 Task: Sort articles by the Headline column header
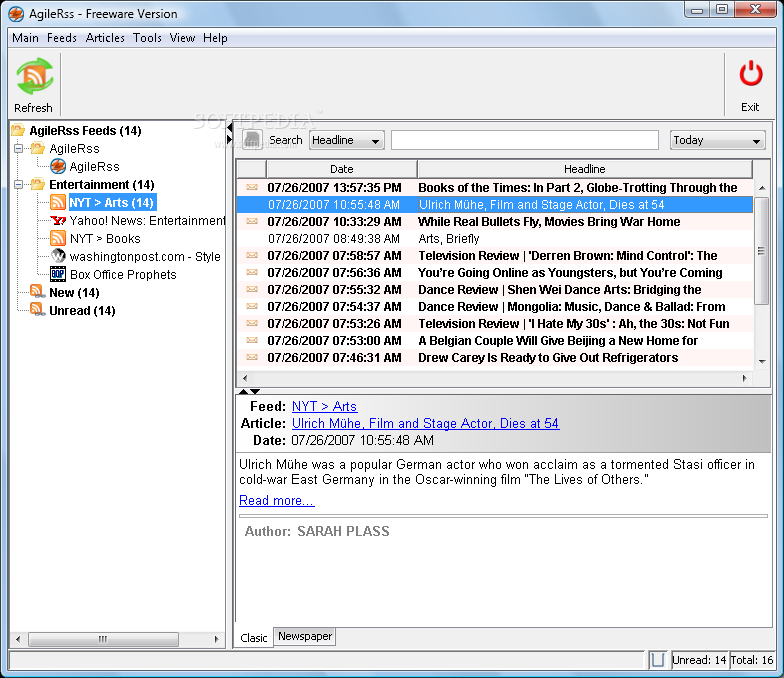pyautogui.click(x=584, y=169)
